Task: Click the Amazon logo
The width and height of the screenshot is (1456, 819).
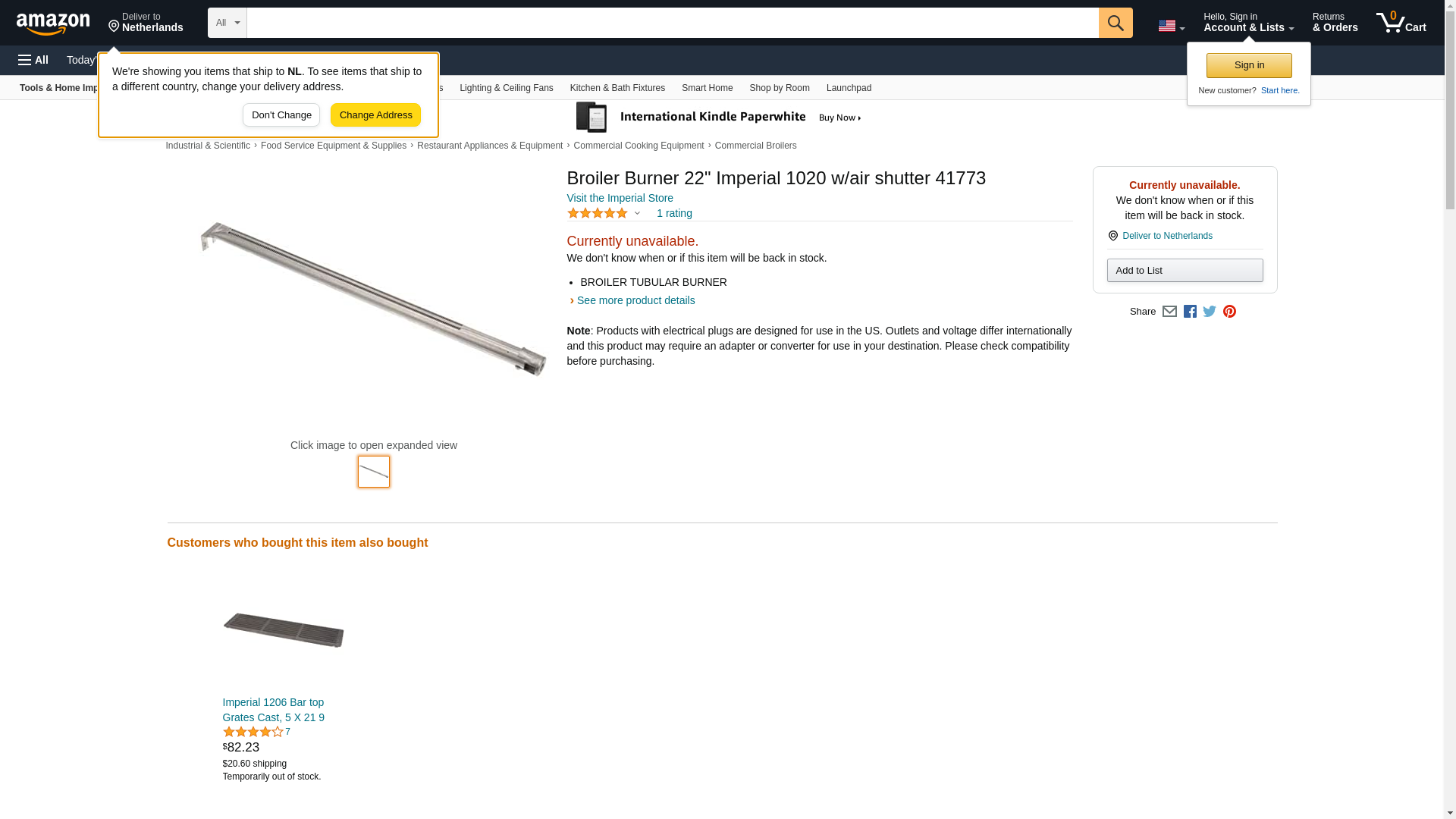Action: click(x=53, y=24)
